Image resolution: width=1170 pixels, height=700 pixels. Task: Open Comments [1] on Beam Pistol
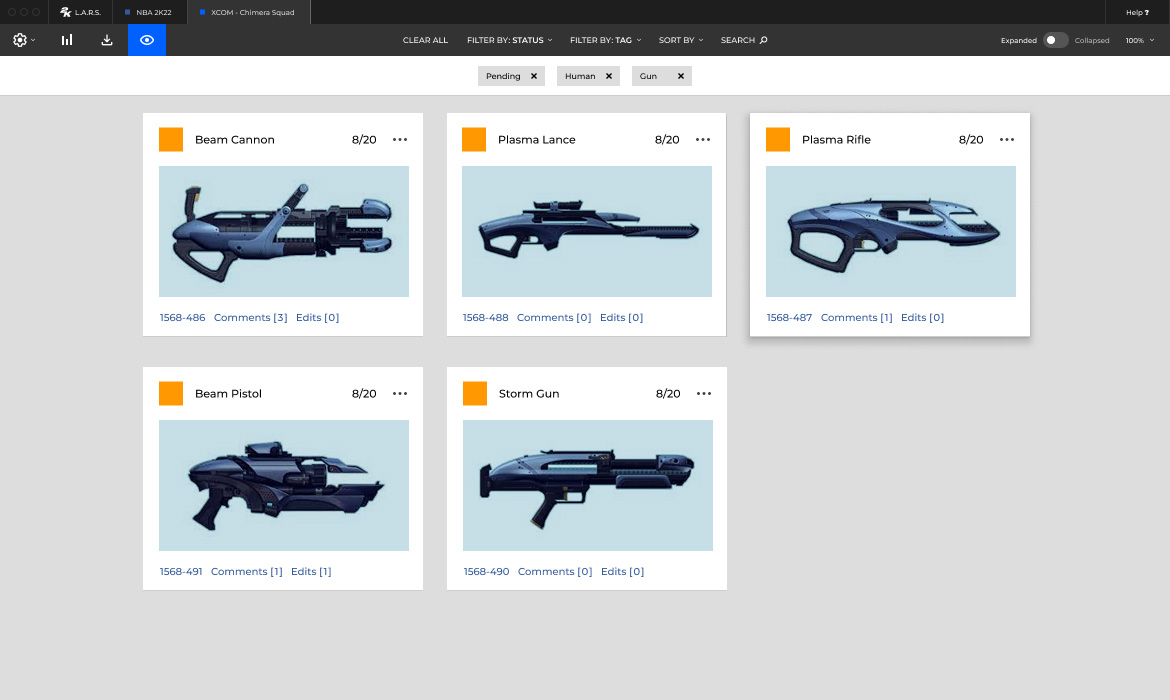pos(247,571)
